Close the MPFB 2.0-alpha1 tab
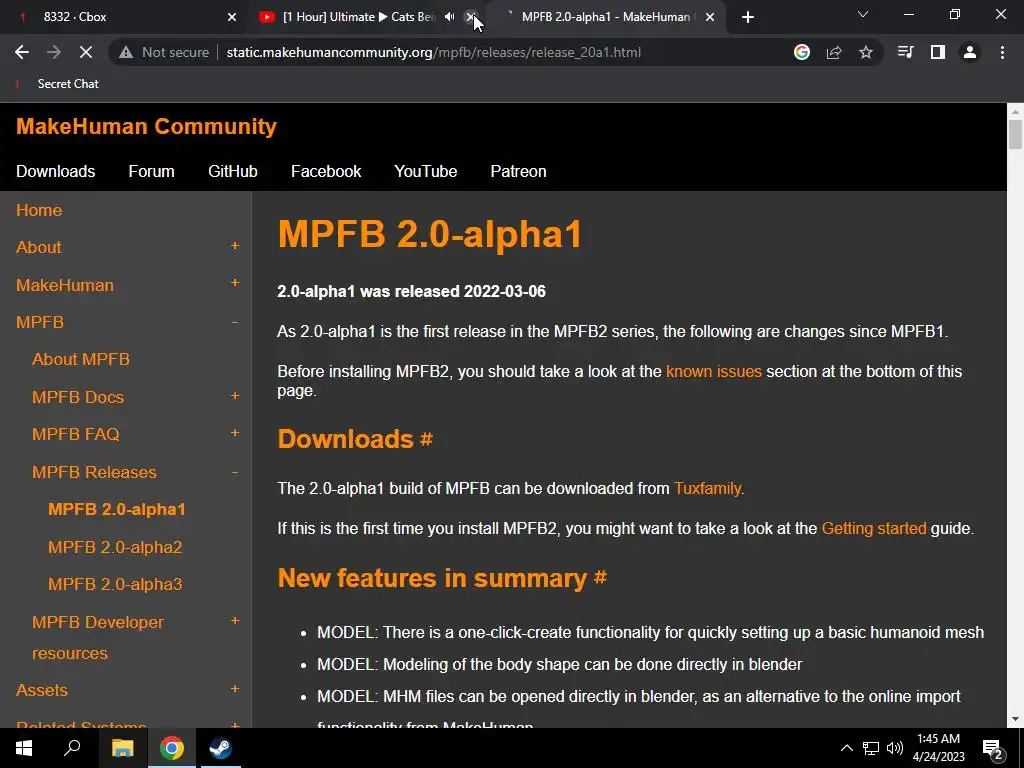The height and width of the screenshot is (768, 1024). pos(710,17)
